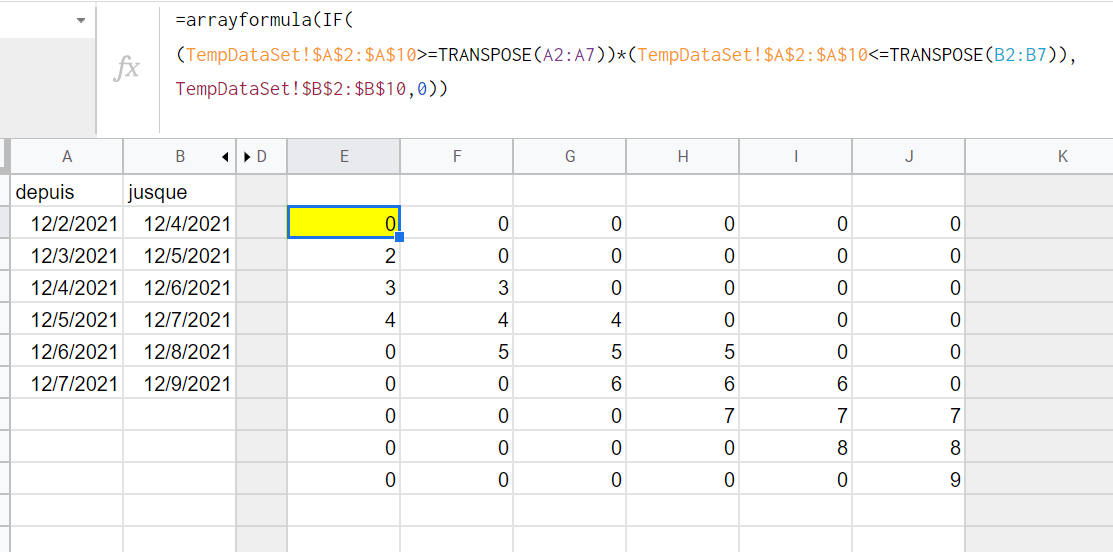Select the cell with value 8 in column J
This screenshot has width=1113, height=552.
pyautogui.click(x=909, y=448)
